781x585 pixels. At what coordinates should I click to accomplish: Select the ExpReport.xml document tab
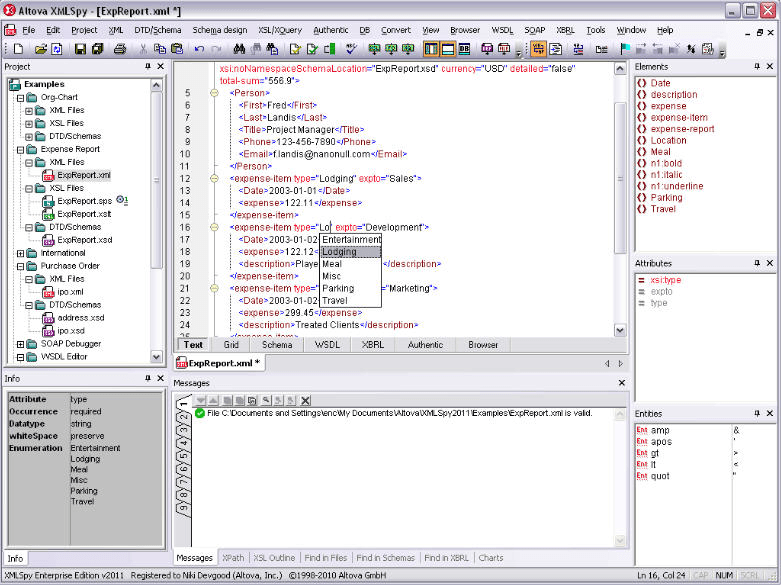tap(219, 363)
